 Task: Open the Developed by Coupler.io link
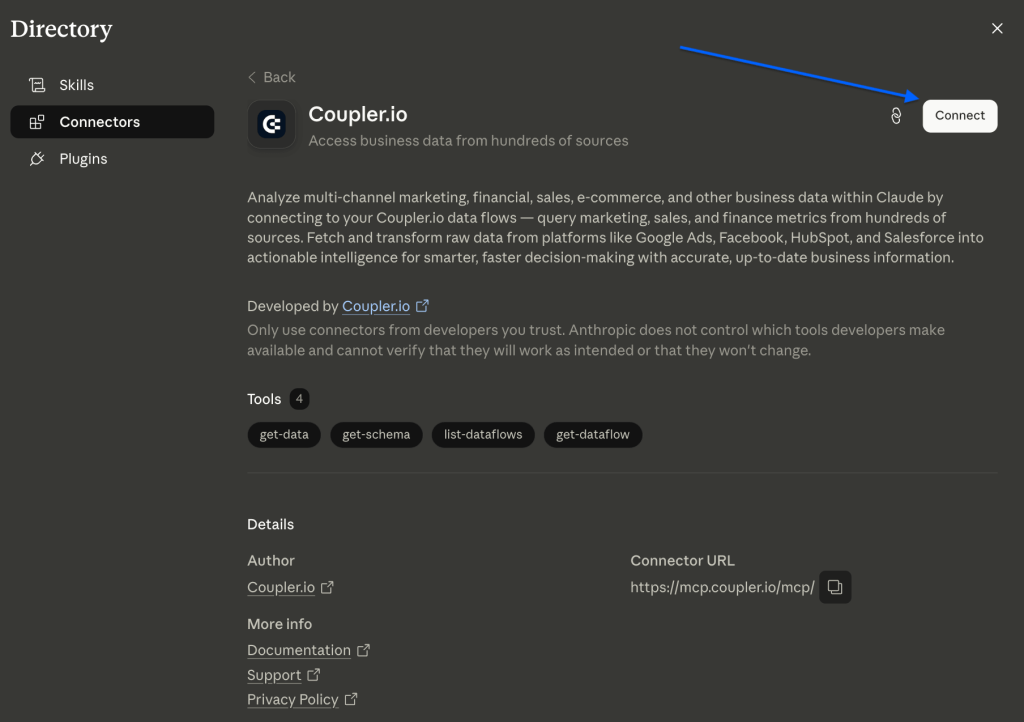pyautogui.click(x=376, y=306)
